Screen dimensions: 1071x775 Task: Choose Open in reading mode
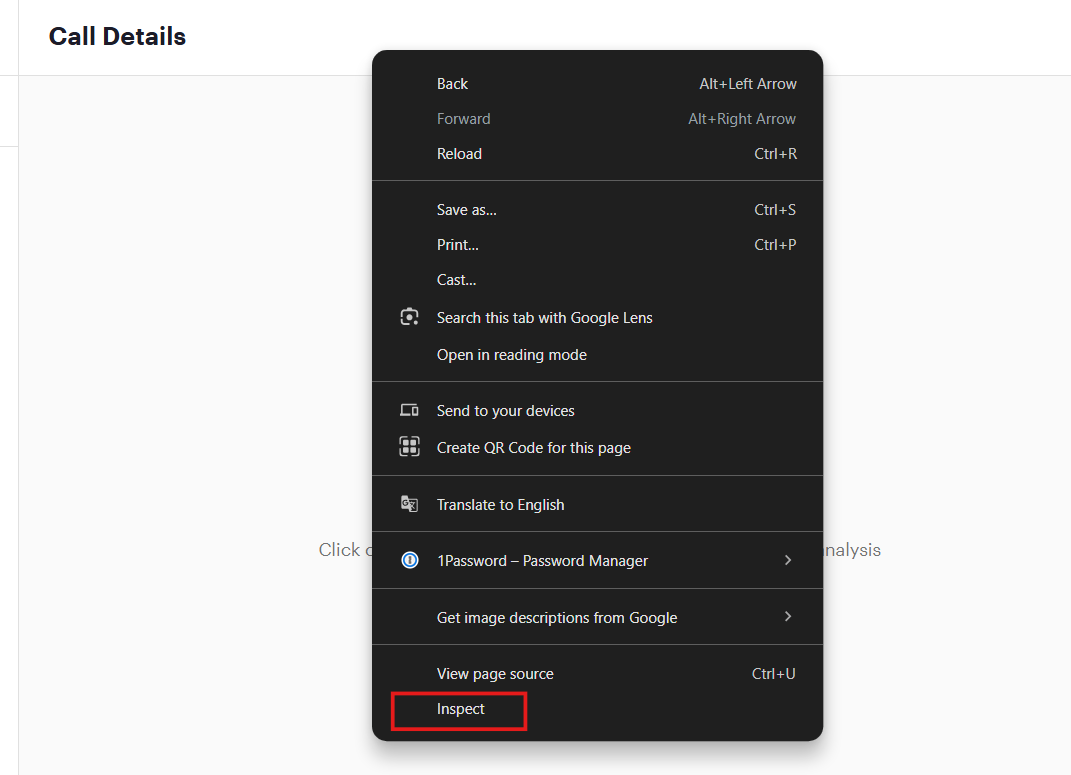(x=597, y=354)
